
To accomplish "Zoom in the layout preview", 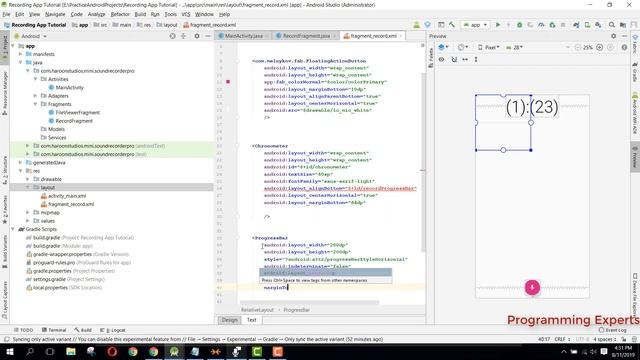I will click(600, 47).
